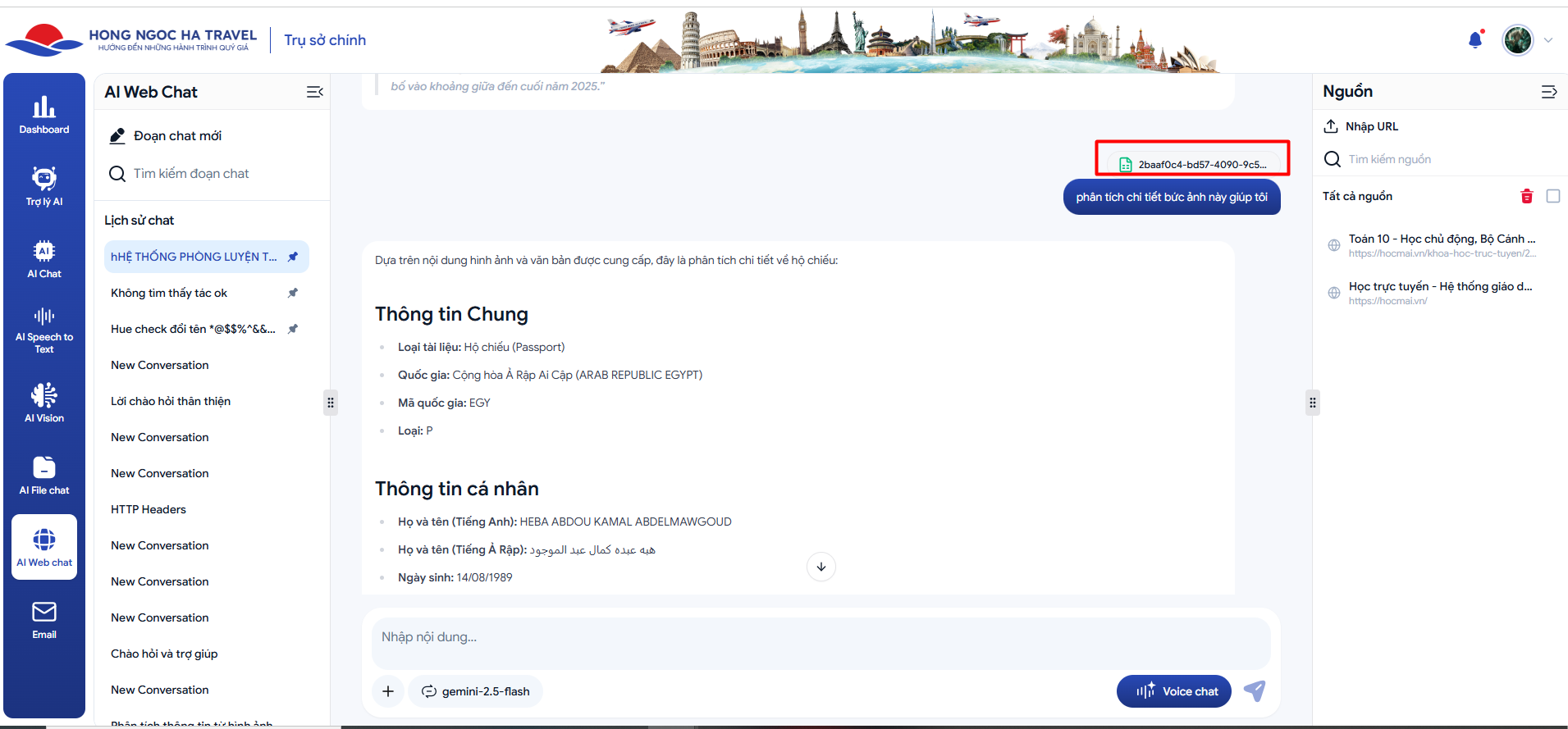Image resolution: width=1568 pixels, height=729 pixels.
Task: Start a Voice chat
Action: (1173, 691)
